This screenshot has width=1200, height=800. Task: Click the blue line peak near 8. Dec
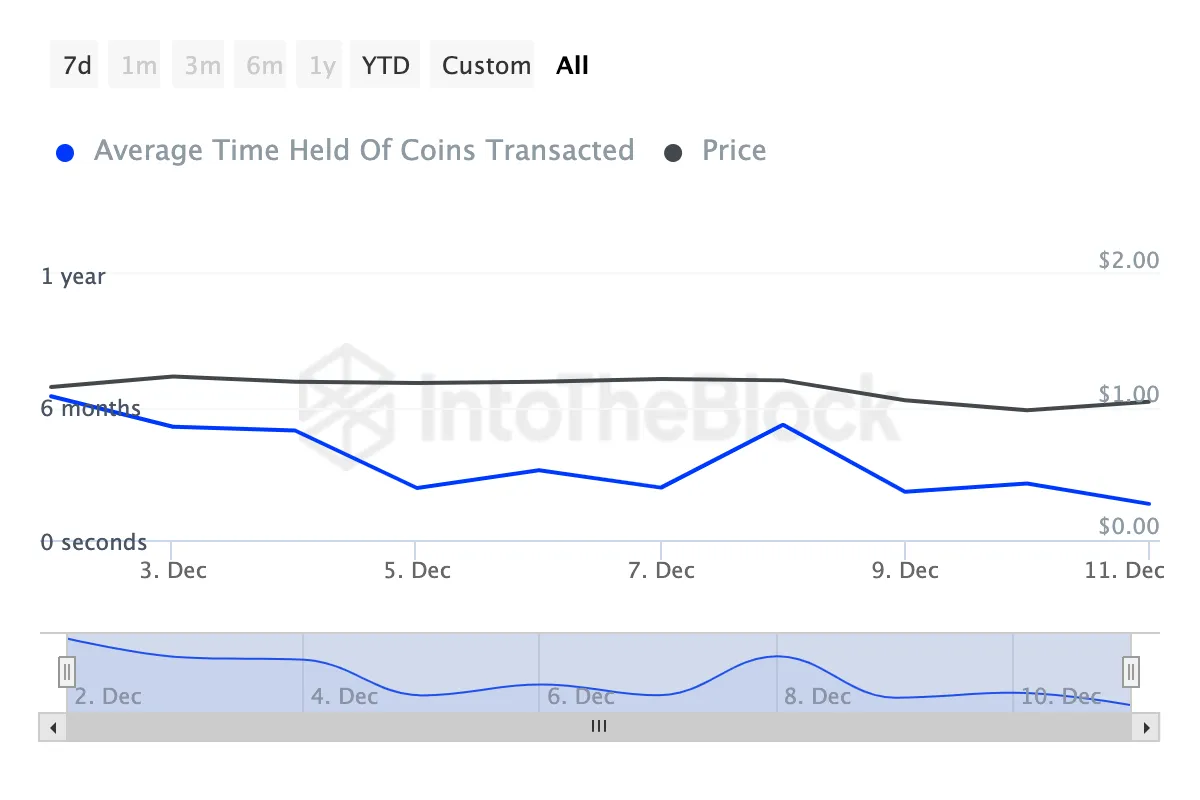click(x=783, y=425)
